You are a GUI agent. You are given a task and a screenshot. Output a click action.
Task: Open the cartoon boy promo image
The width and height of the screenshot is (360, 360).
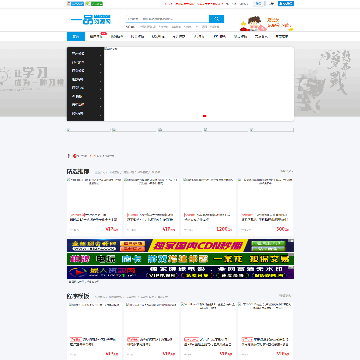point(266,23)
